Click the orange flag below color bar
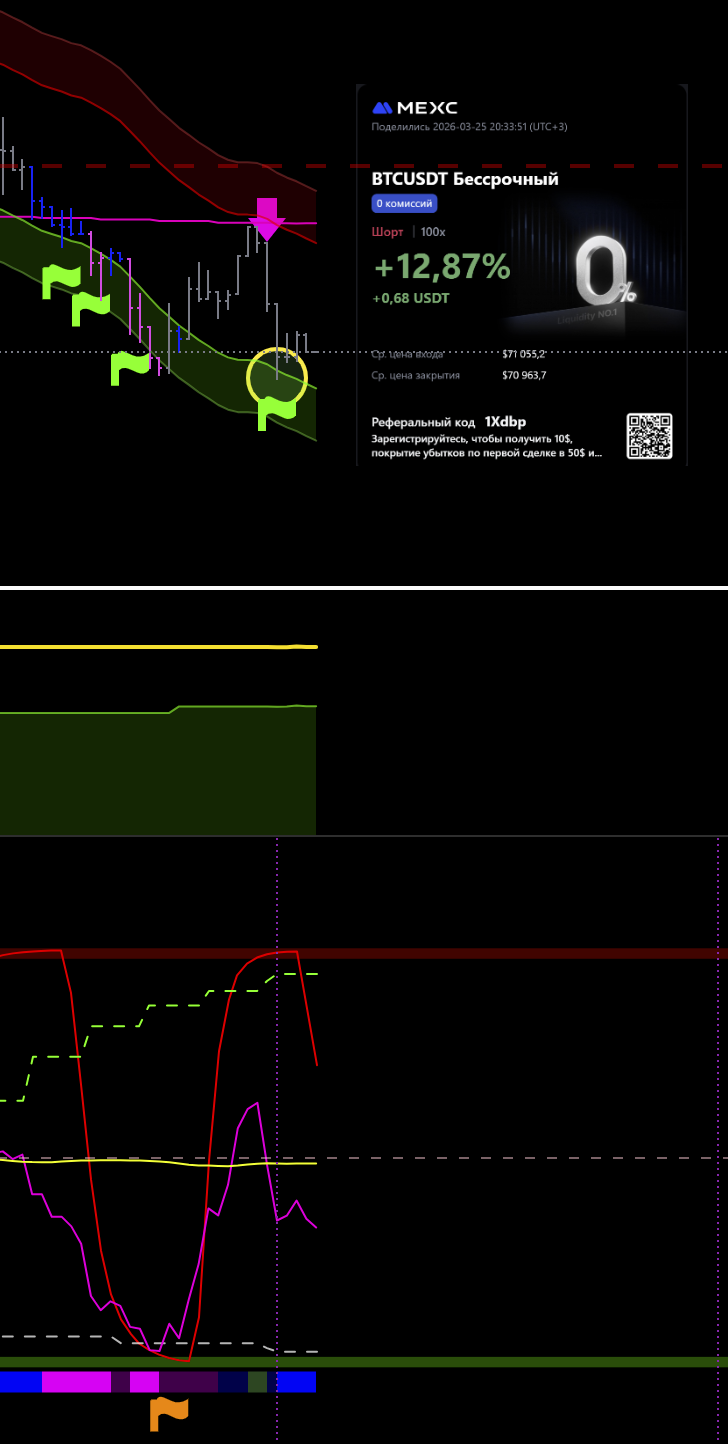 [169, 1413]
